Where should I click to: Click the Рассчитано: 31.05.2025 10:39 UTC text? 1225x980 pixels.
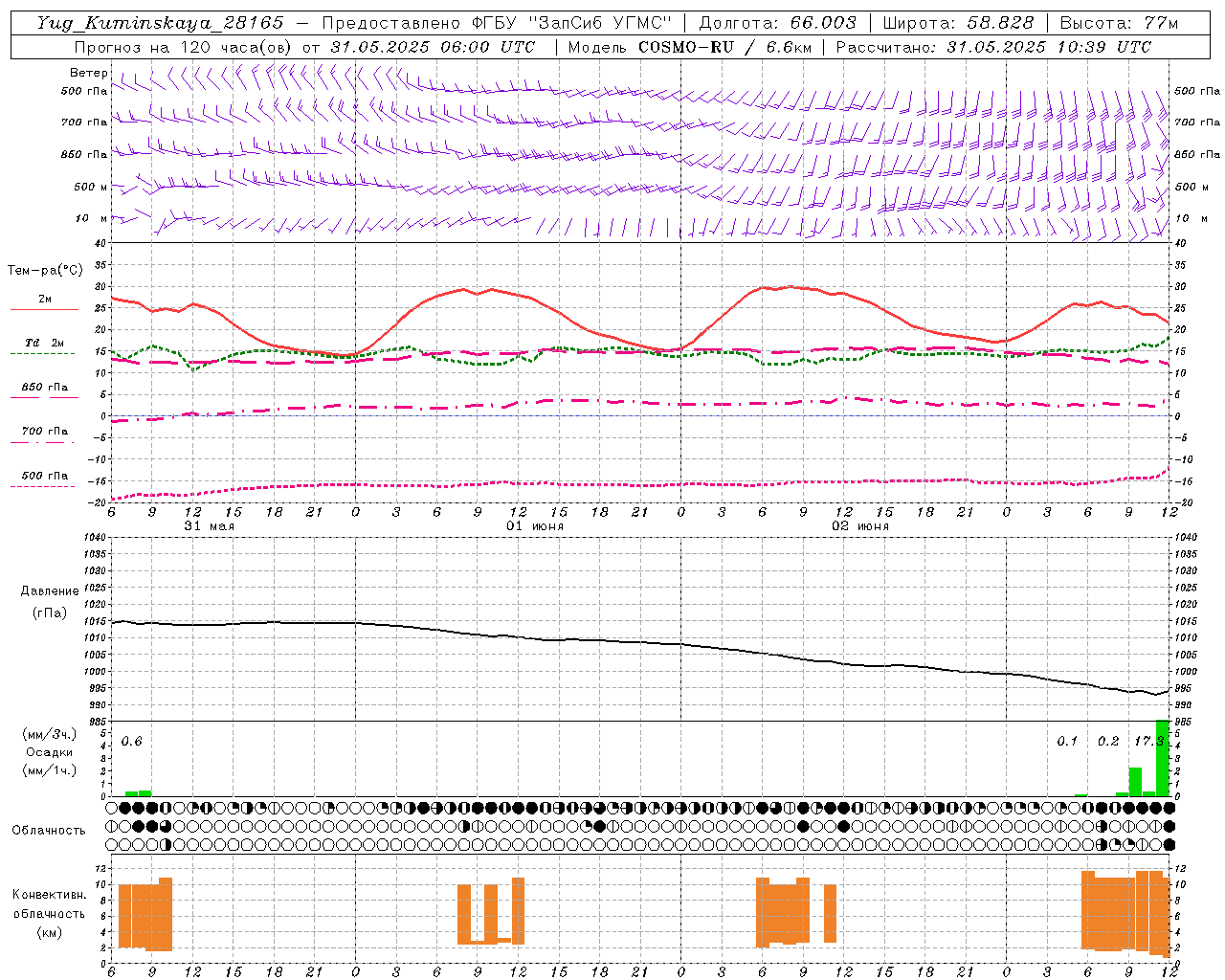pyautogui.click(x=993, y=47)
